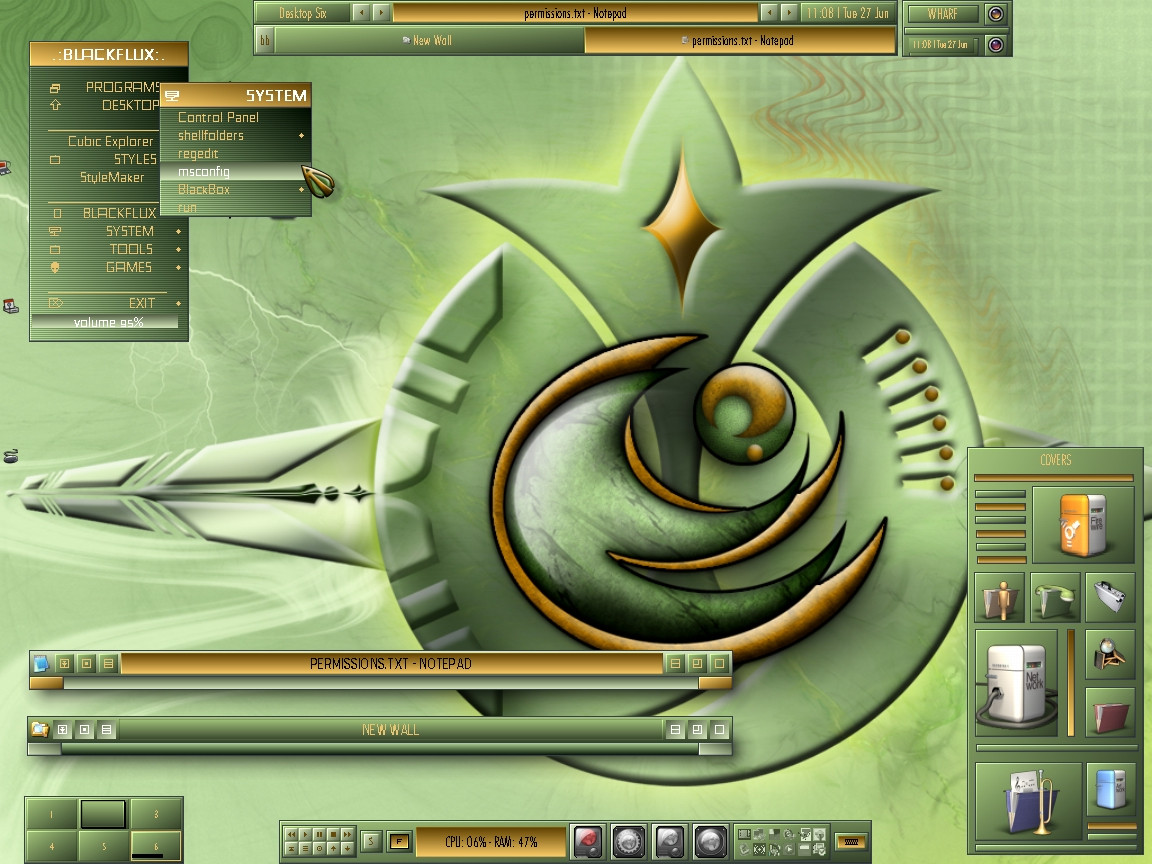
Task: Toggle the F button beside CPU readout
Action: click(x=400, y=841)
